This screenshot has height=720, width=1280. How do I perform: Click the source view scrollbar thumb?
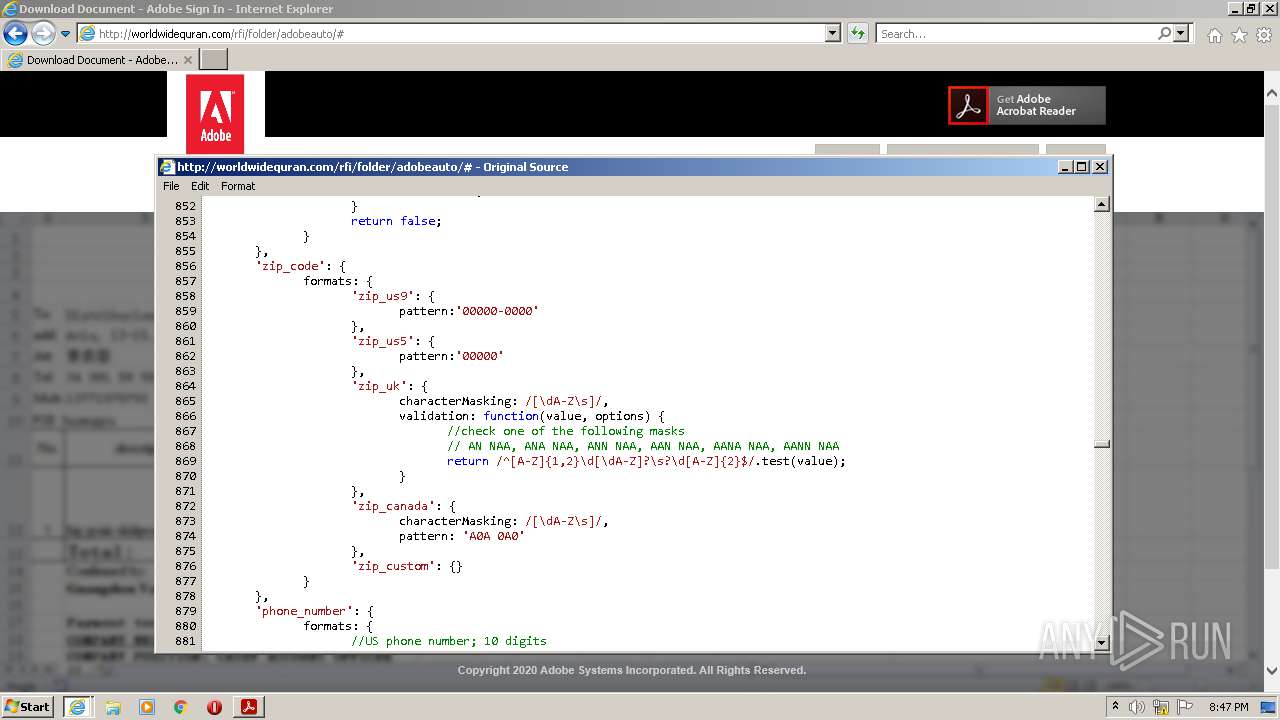pos(1102,445)
